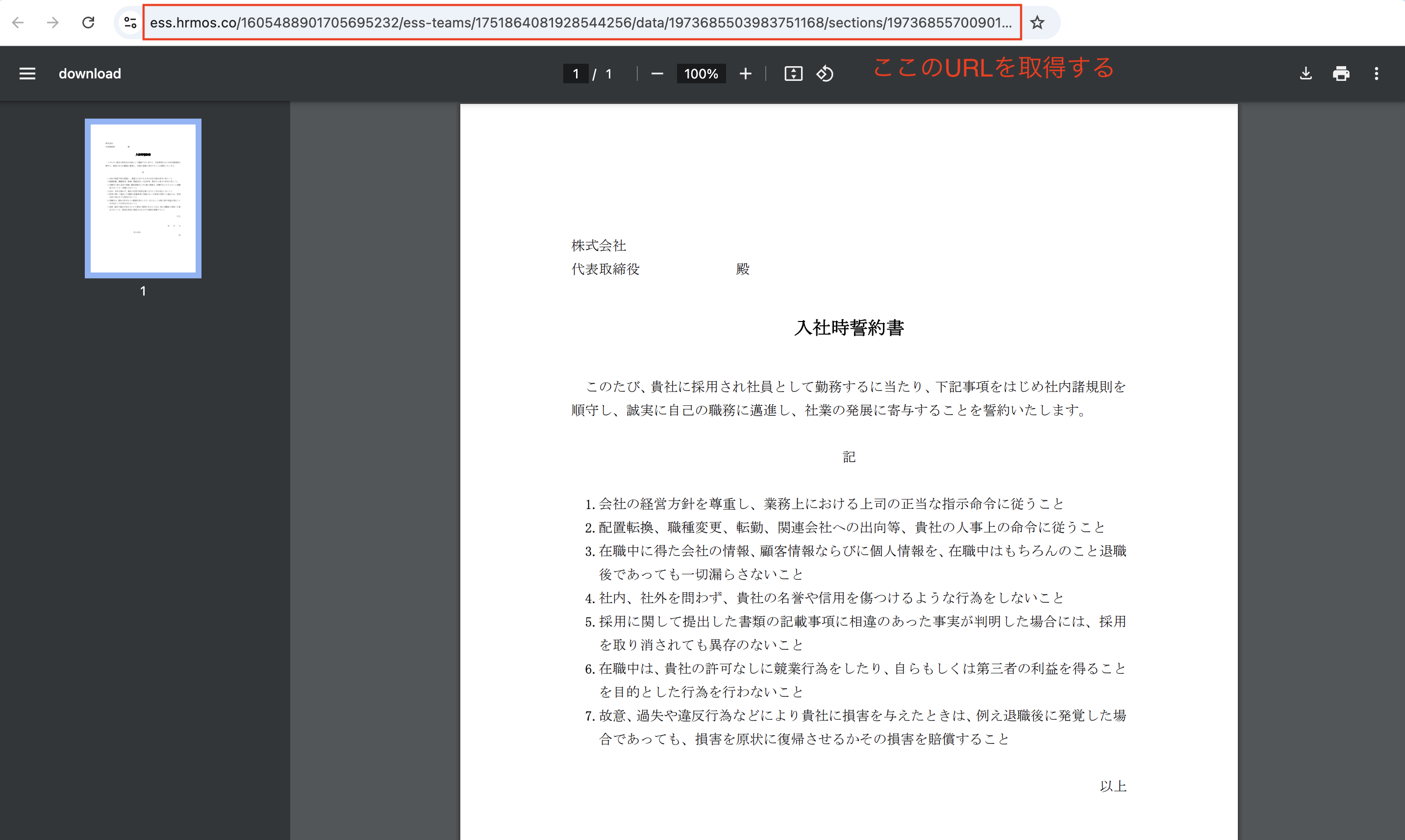Screen dimensions: 1405x840
Task: Zoom in with the plus button
Action: [746, 74]
